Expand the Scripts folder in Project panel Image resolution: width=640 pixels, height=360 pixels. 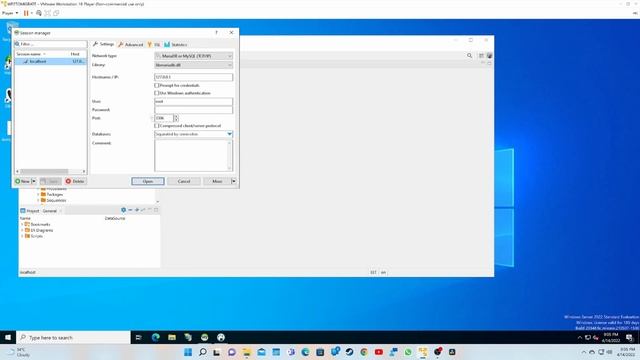tap(22, 236)
